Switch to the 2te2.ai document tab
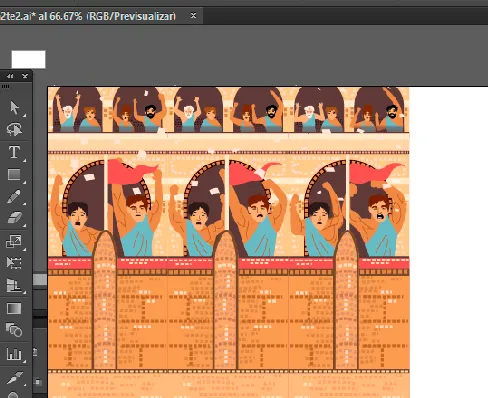 (x=88, y=16)
